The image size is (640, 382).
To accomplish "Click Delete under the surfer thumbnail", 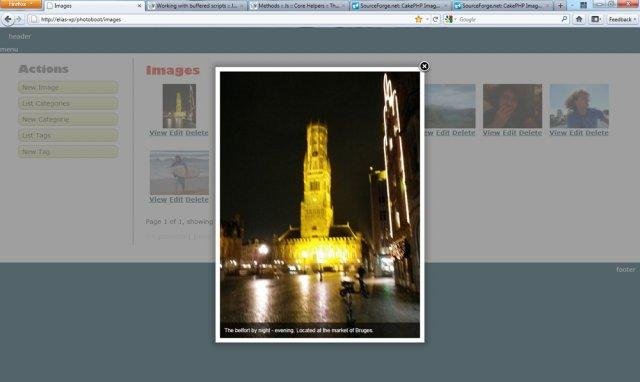I will pos(197,200).
